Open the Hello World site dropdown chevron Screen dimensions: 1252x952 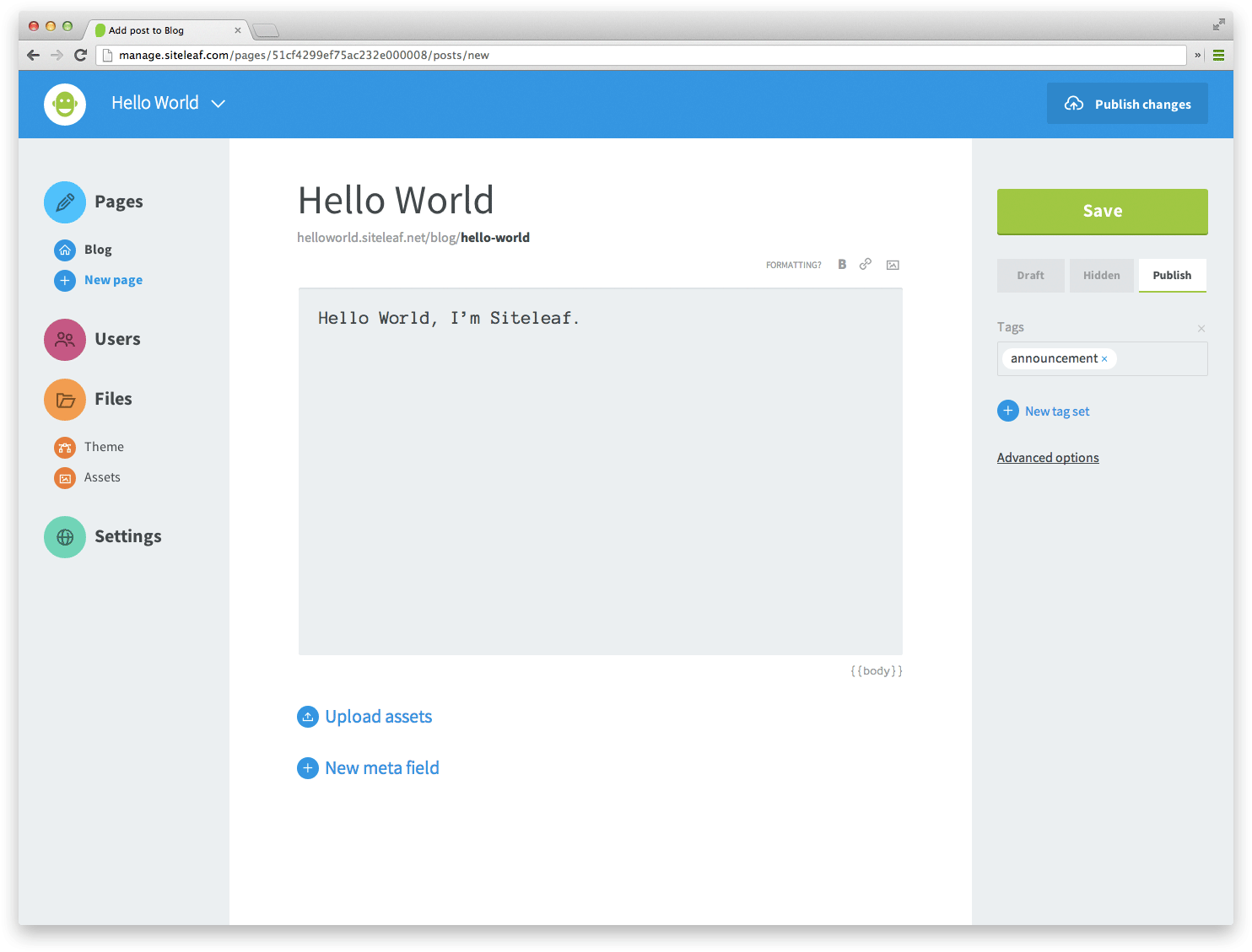tap(219, 104)
